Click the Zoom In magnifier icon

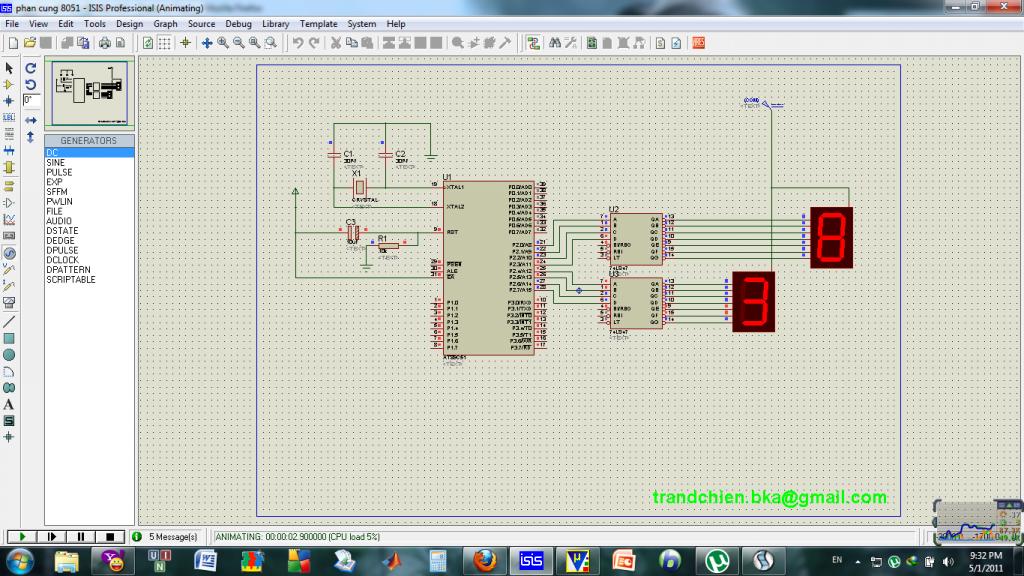[223, 43]
